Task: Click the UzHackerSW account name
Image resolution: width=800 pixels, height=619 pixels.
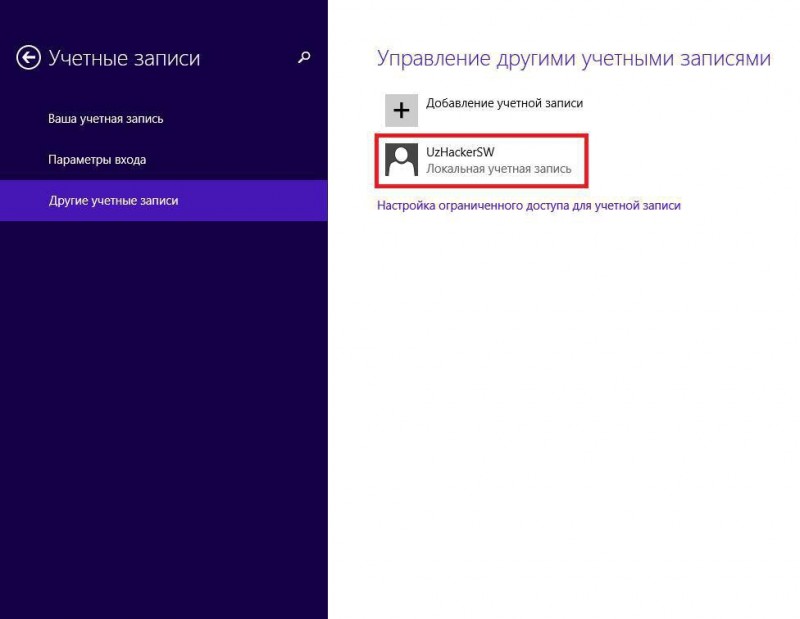Action: pyautogui.click(x=460, y=152)
